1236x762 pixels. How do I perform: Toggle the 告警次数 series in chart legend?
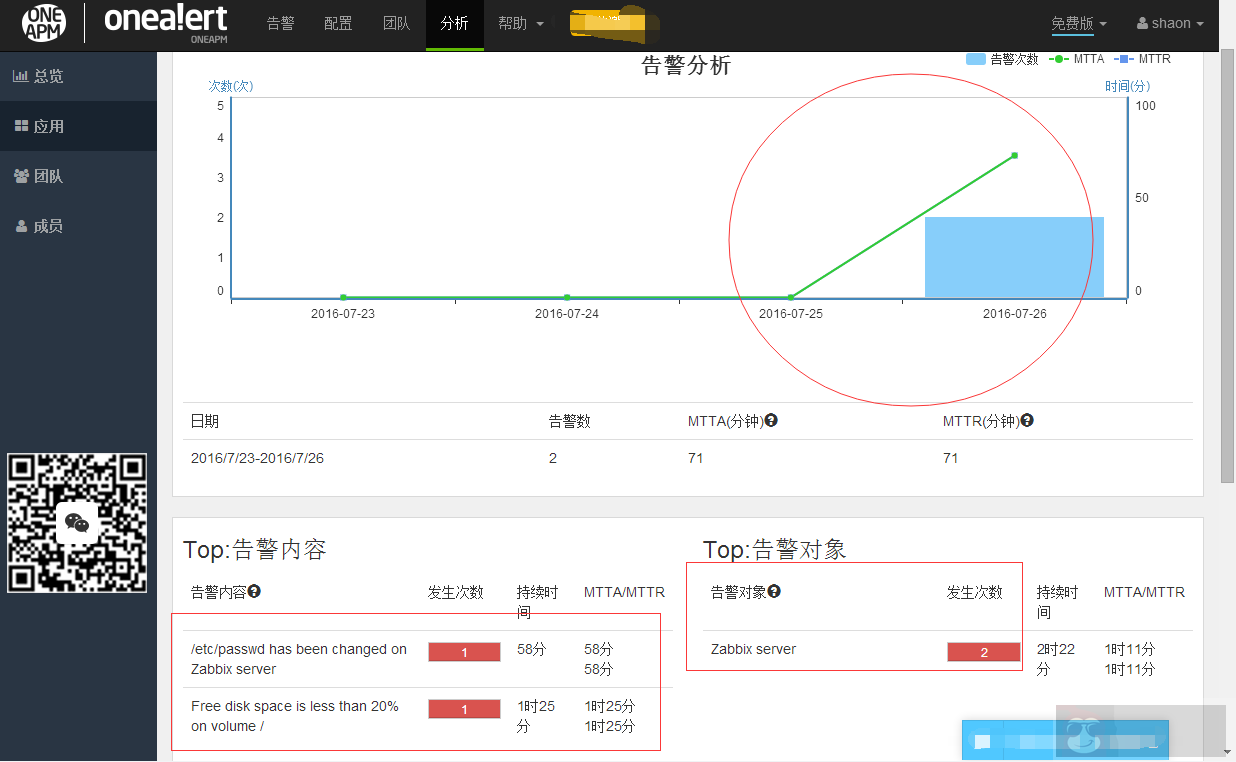[1013, 59]
